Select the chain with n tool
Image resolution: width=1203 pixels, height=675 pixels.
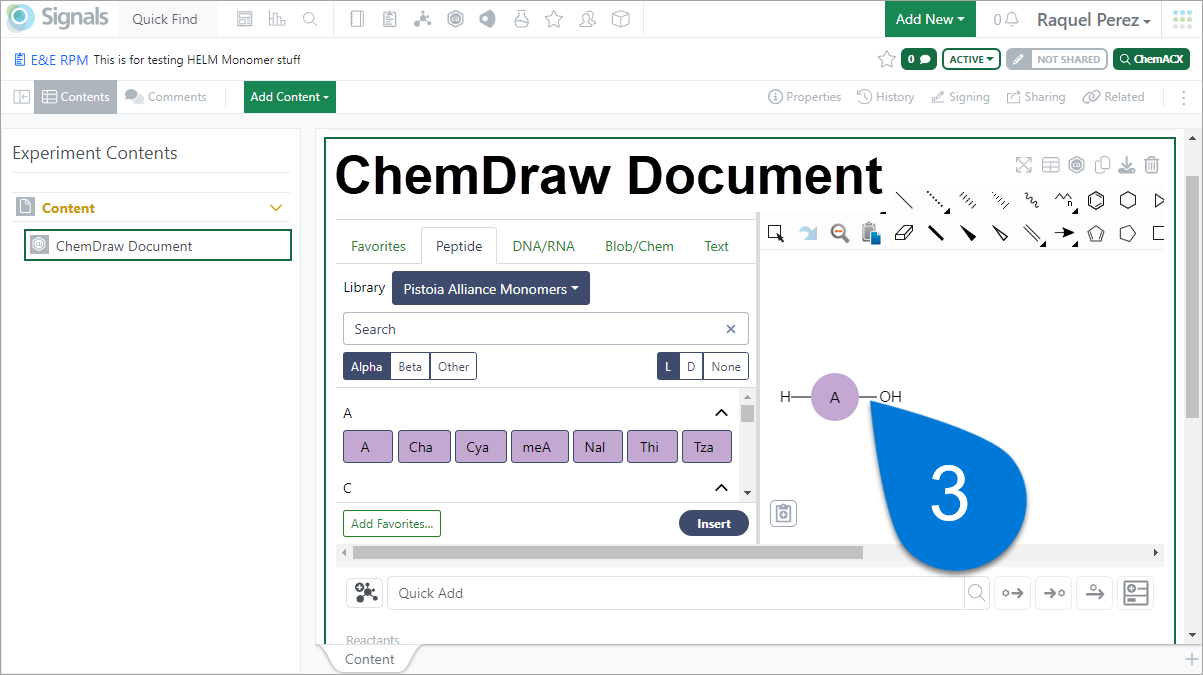1064,200
